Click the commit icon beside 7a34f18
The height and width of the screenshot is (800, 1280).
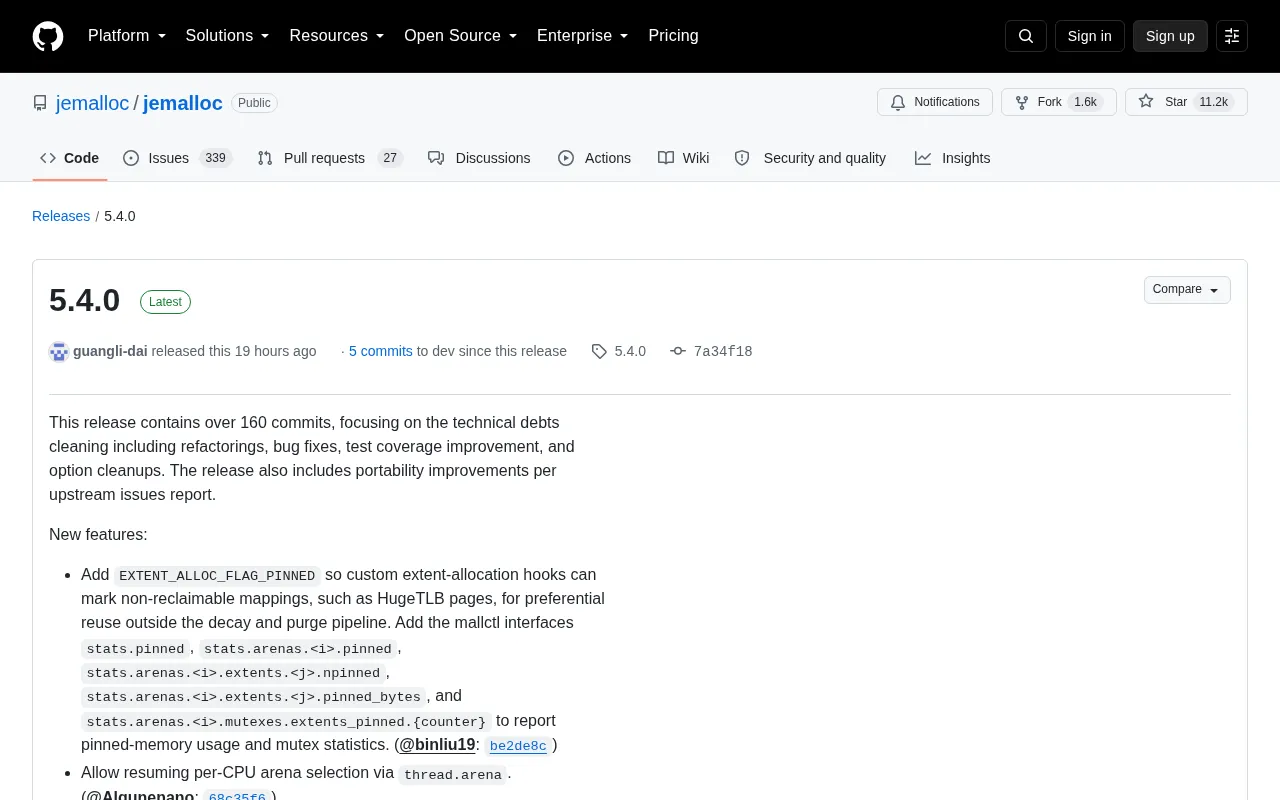(678, 351)
